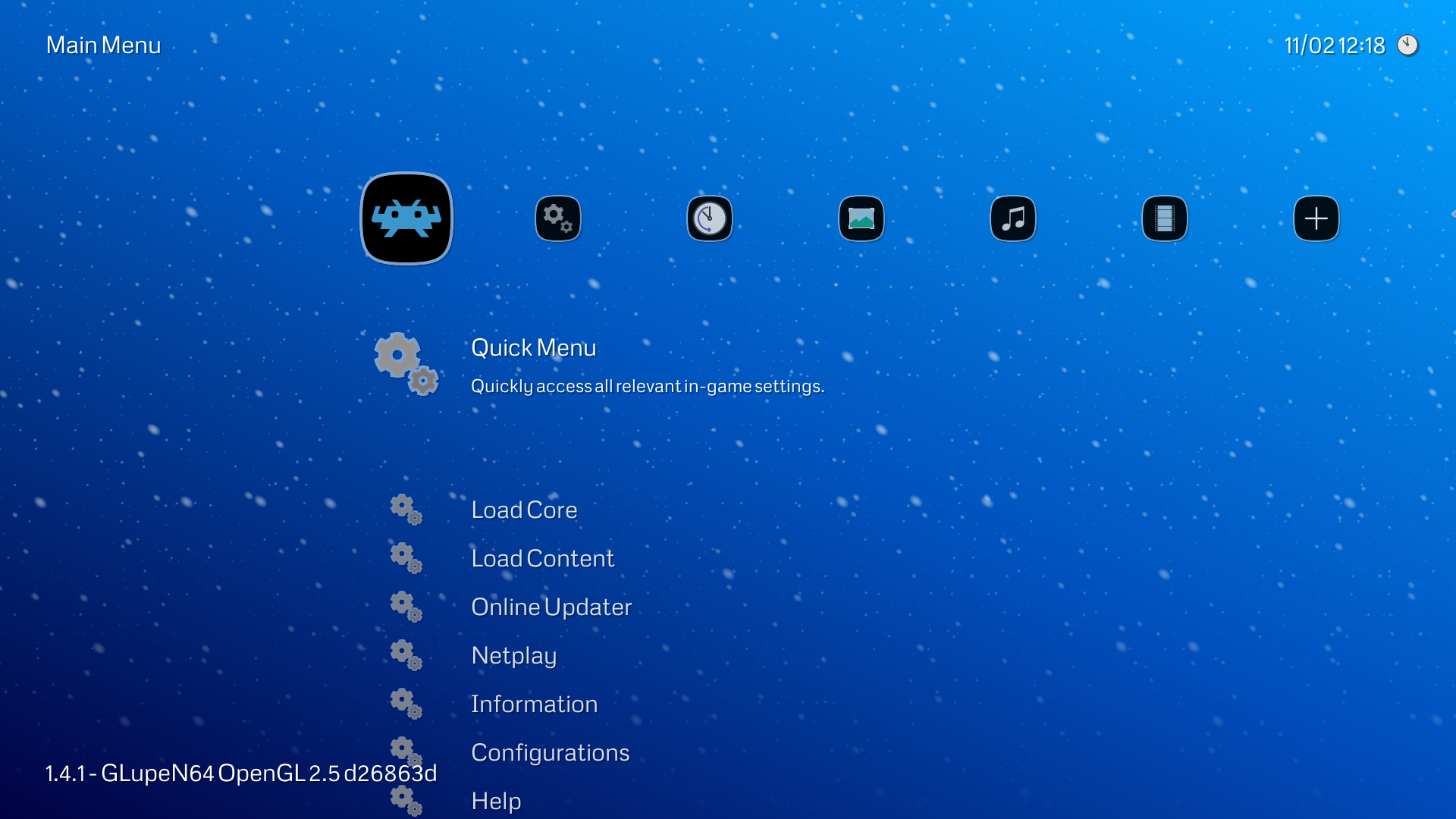This screenshot has height=819, width=1456.
Task: Click the version text '1.4.1 - GLupeN64'
Action: (x=130, y=773)
